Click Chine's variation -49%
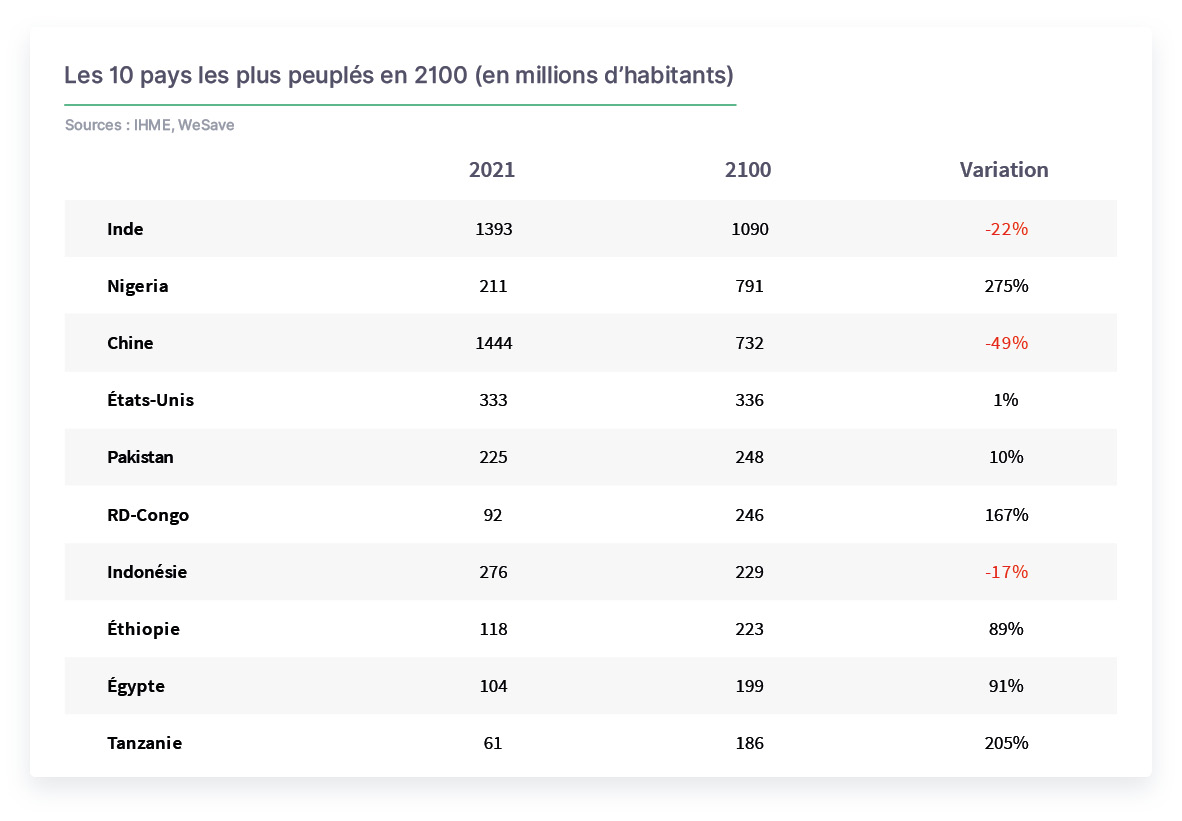Screen dimensions: 1182x821 pos(1006,343)
